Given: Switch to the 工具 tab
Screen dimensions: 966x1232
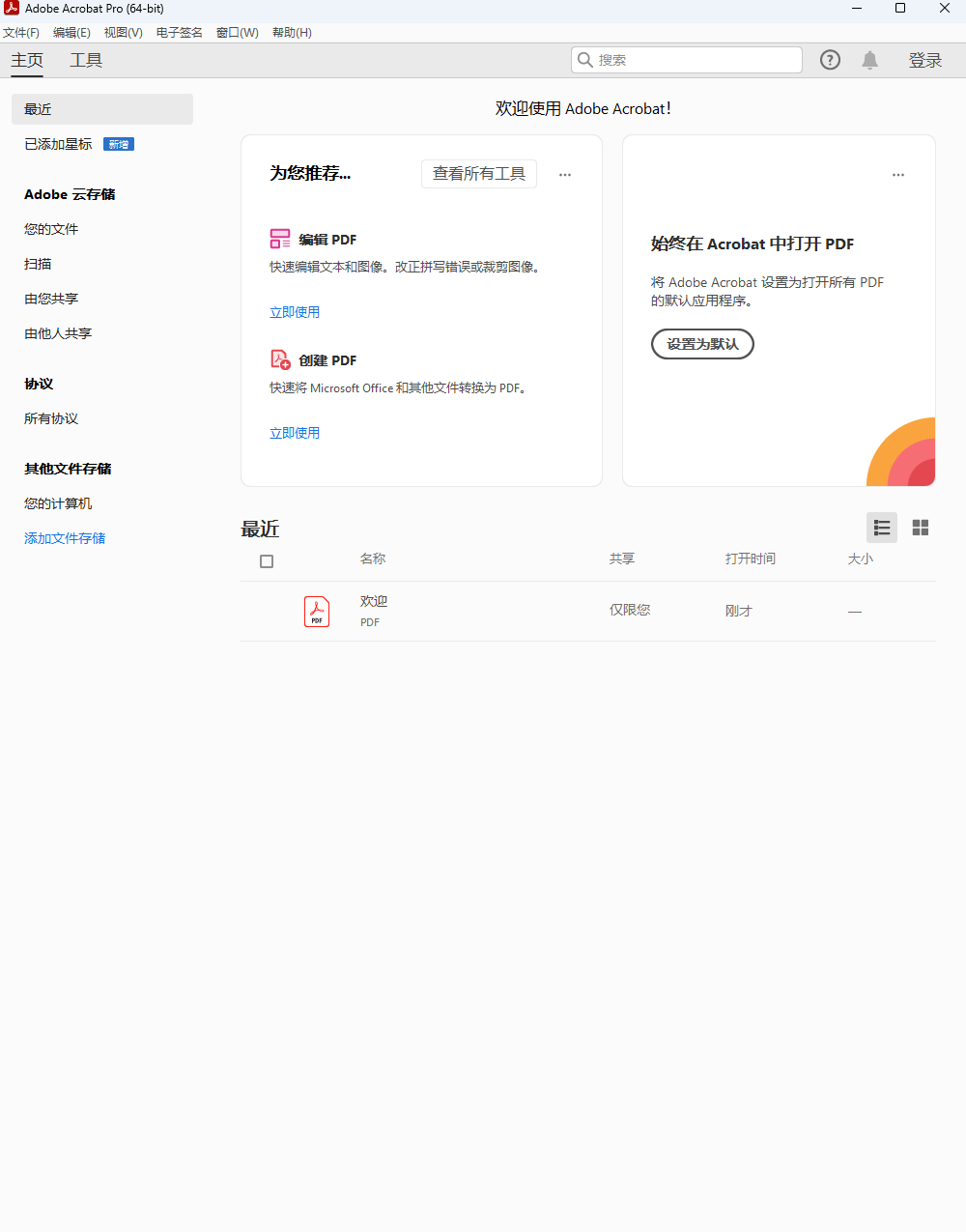Looking at the screenshot, I should point(87,59).
